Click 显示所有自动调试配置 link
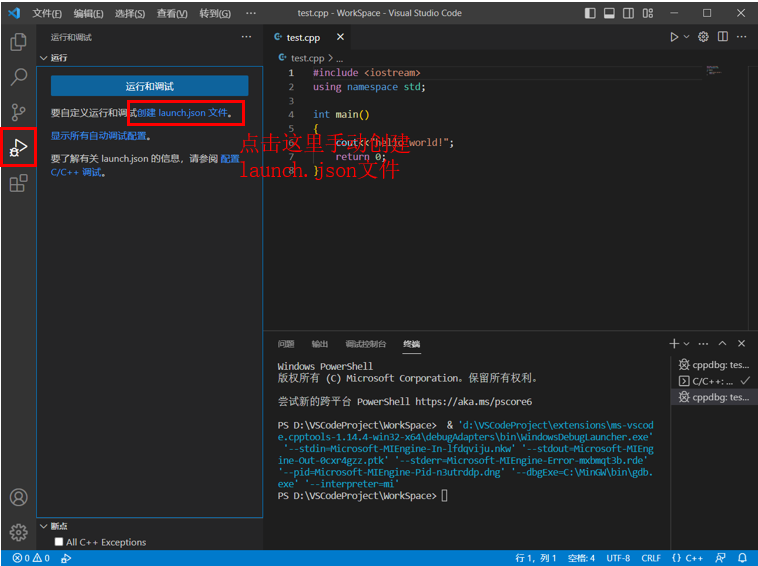The width and height of the screenshot is (758, 566). 99,136
